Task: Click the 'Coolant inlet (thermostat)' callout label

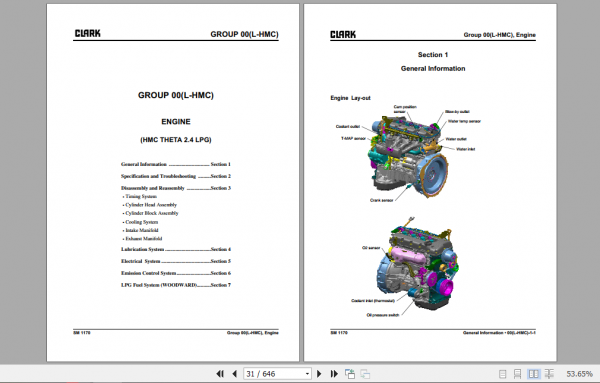Action: click(x=373, y=301)
